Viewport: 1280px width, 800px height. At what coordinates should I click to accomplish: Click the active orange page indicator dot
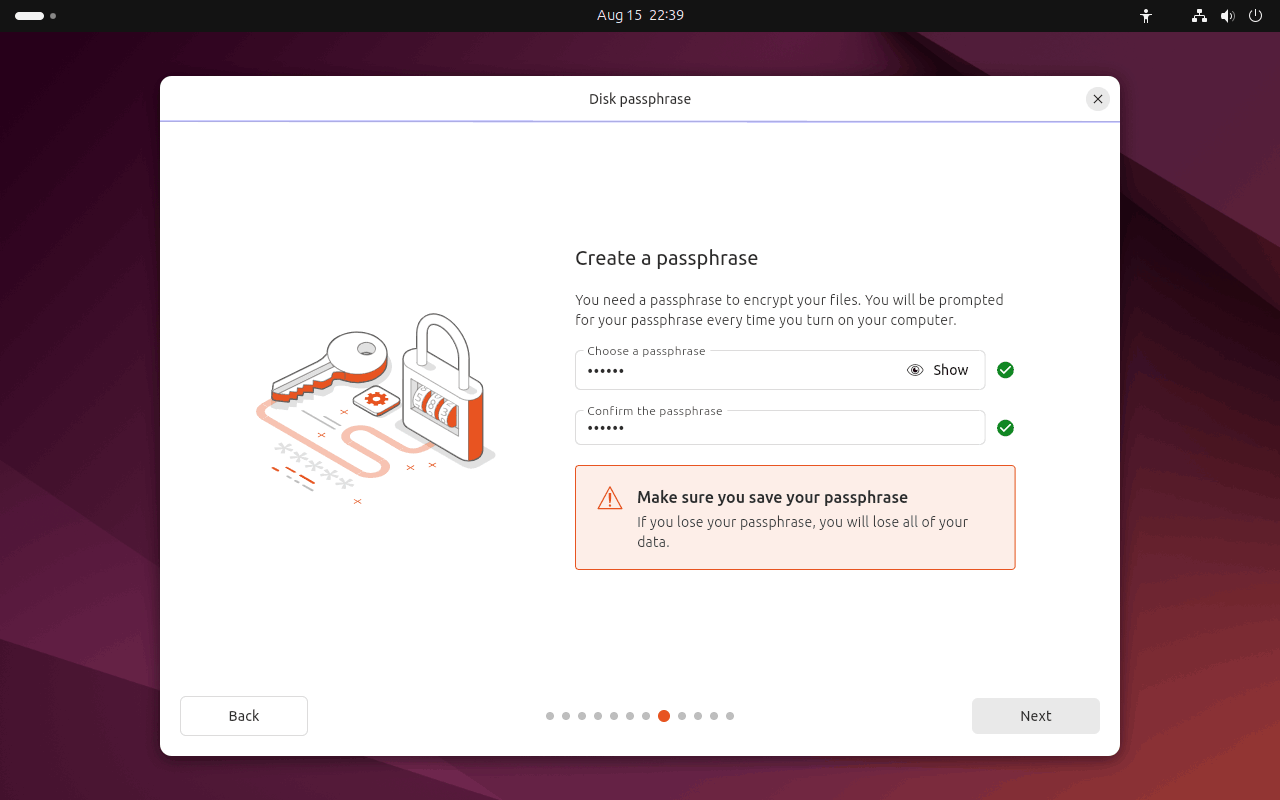664,716
